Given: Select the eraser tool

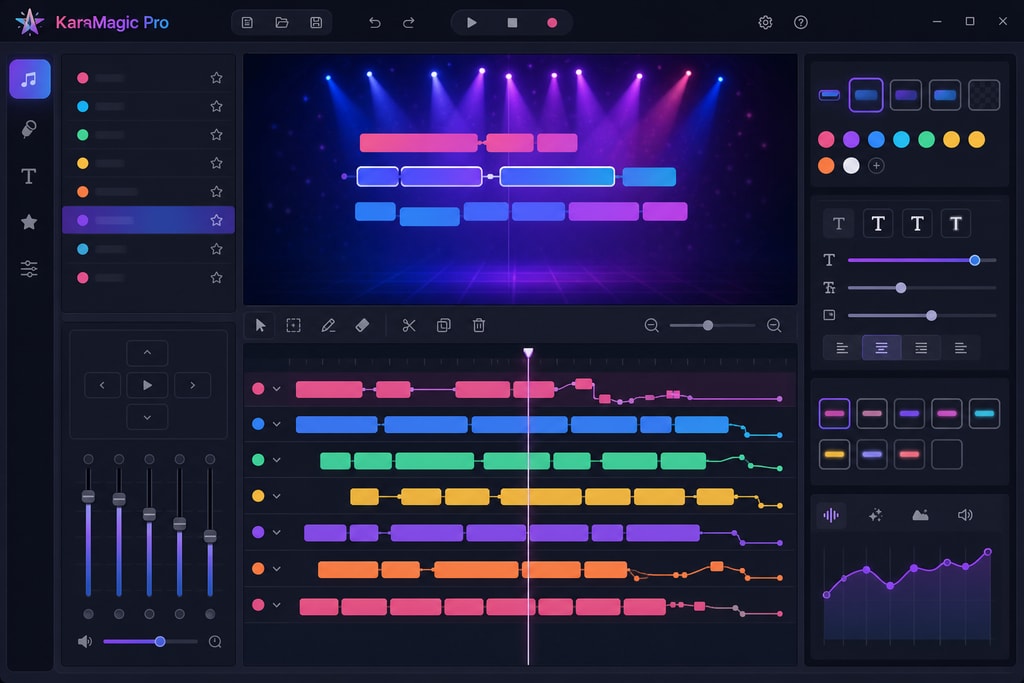Looking at the screenshot, I should tap(362, 325).
